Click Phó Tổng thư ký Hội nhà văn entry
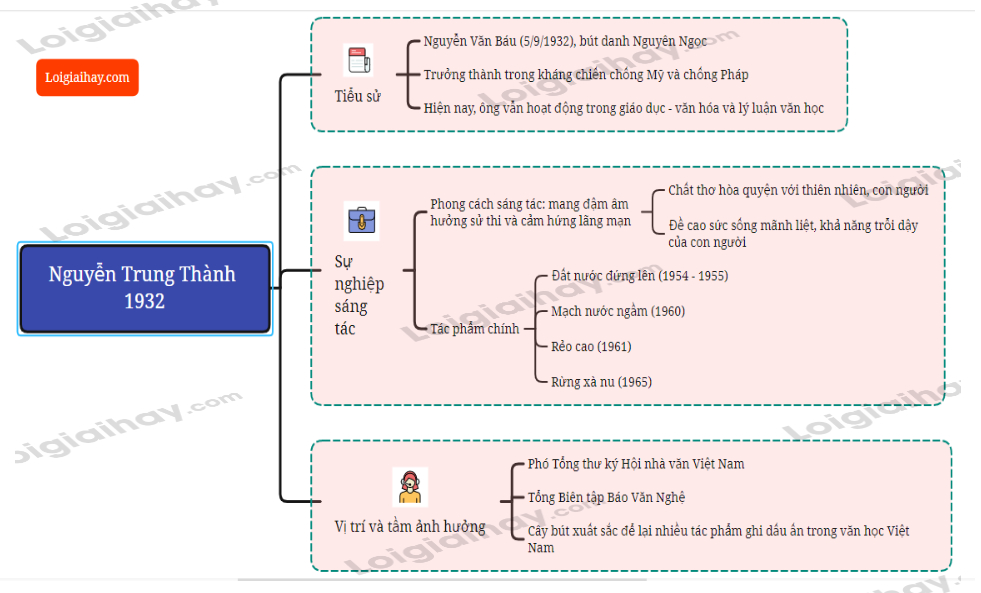The width and height of the screenshot is (981, 593). click(x=636, y=464)
